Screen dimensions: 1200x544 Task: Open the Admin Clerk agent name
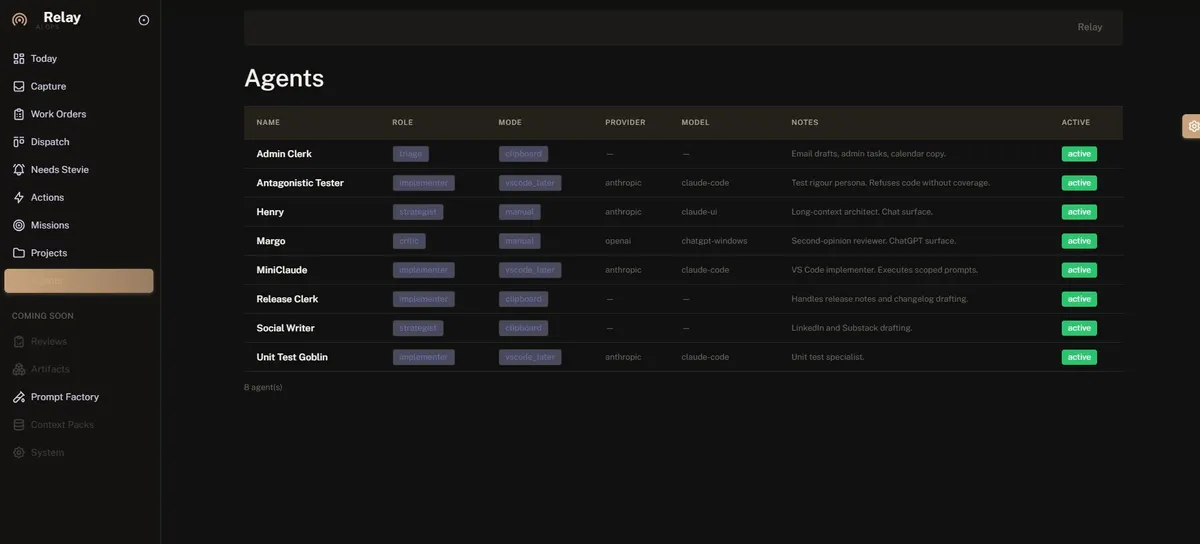[x=284, y=154]
